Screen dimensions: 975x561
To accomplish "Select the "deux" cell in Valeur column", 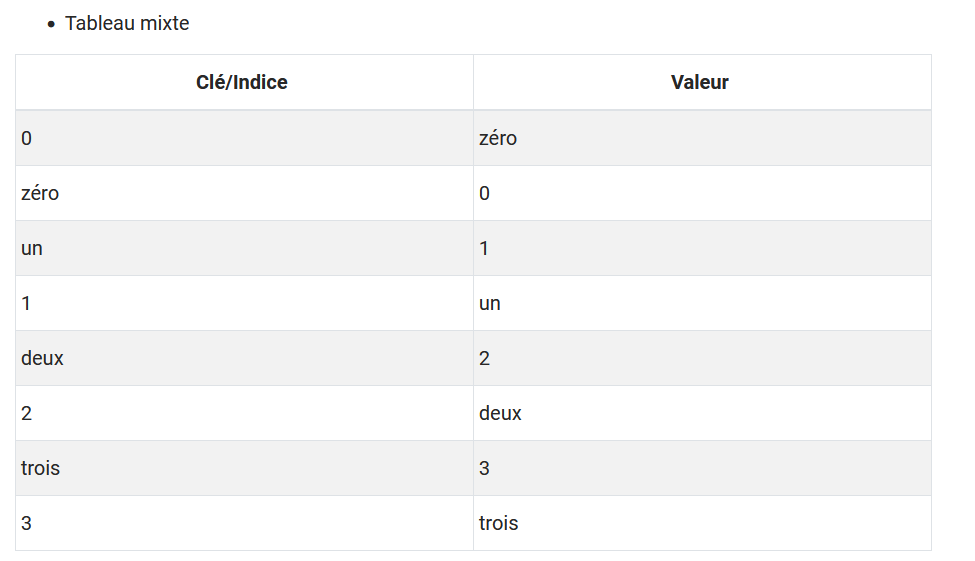I will (500, 413).
